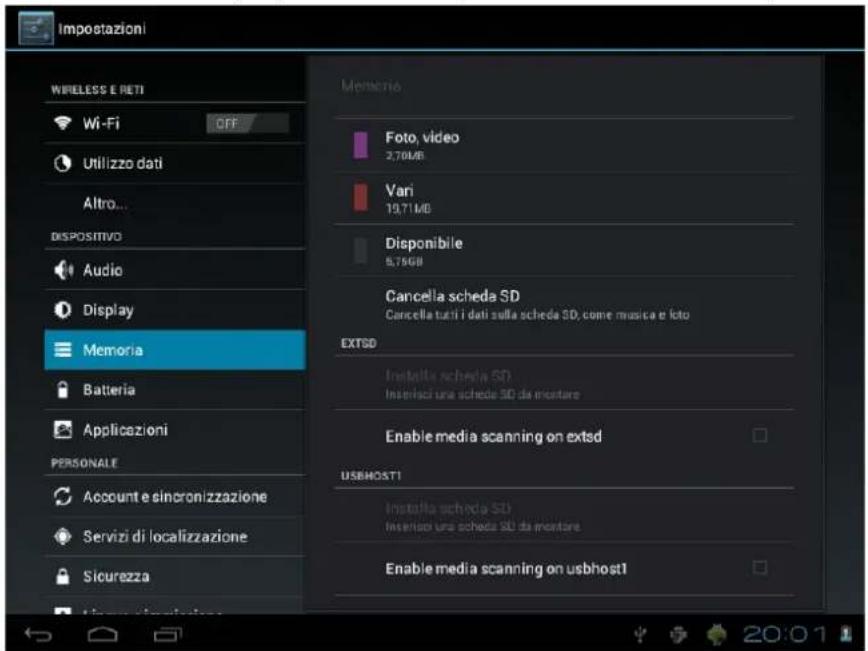Screen dimensions: 868x651
Task: Tap the Utilizzo dati pie icon
Action: pyautogui.click(x=63, y=163)
